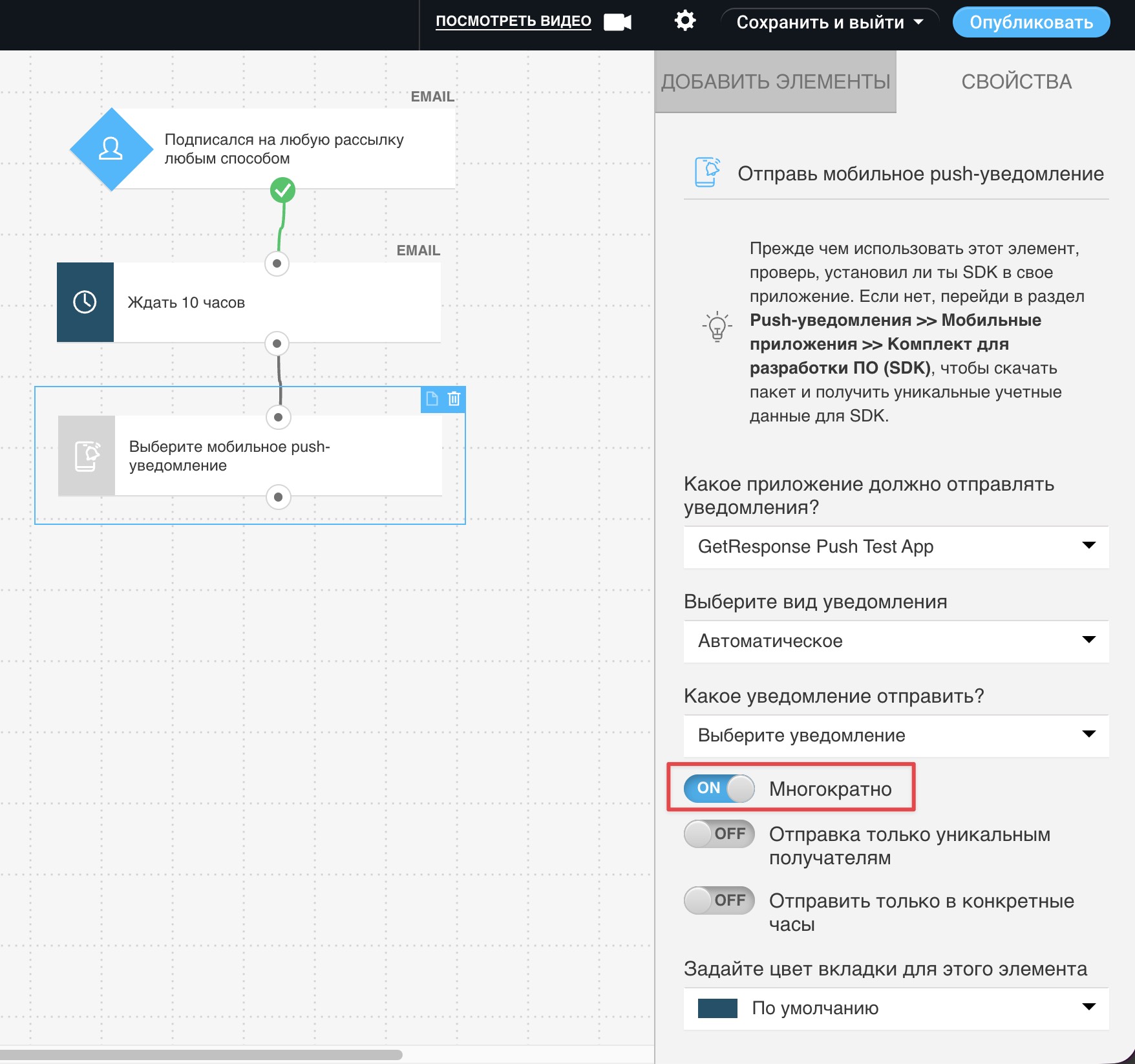
Task: Expand the Автоматическое notification type dropdown
Action: pyautogui.click(x=896, y=641)
